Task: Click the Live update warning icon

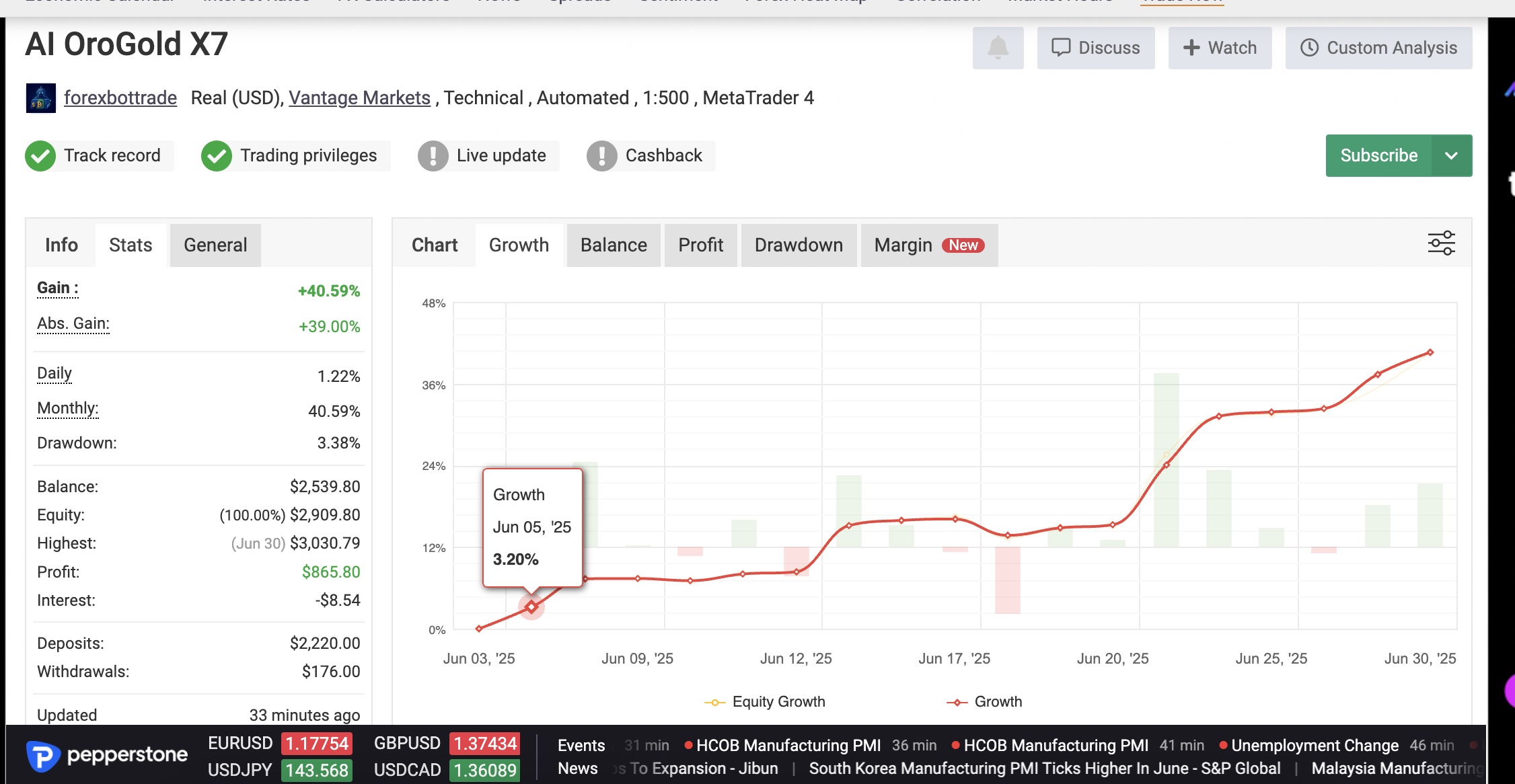Action: tap(433, 156)
